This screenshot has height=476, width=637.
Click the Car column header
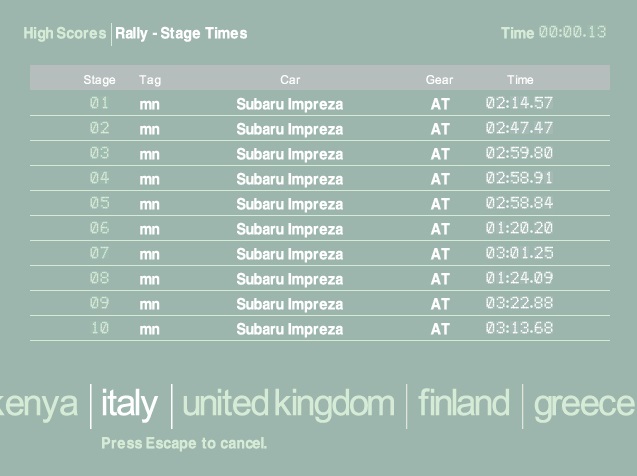click(290, 80)
